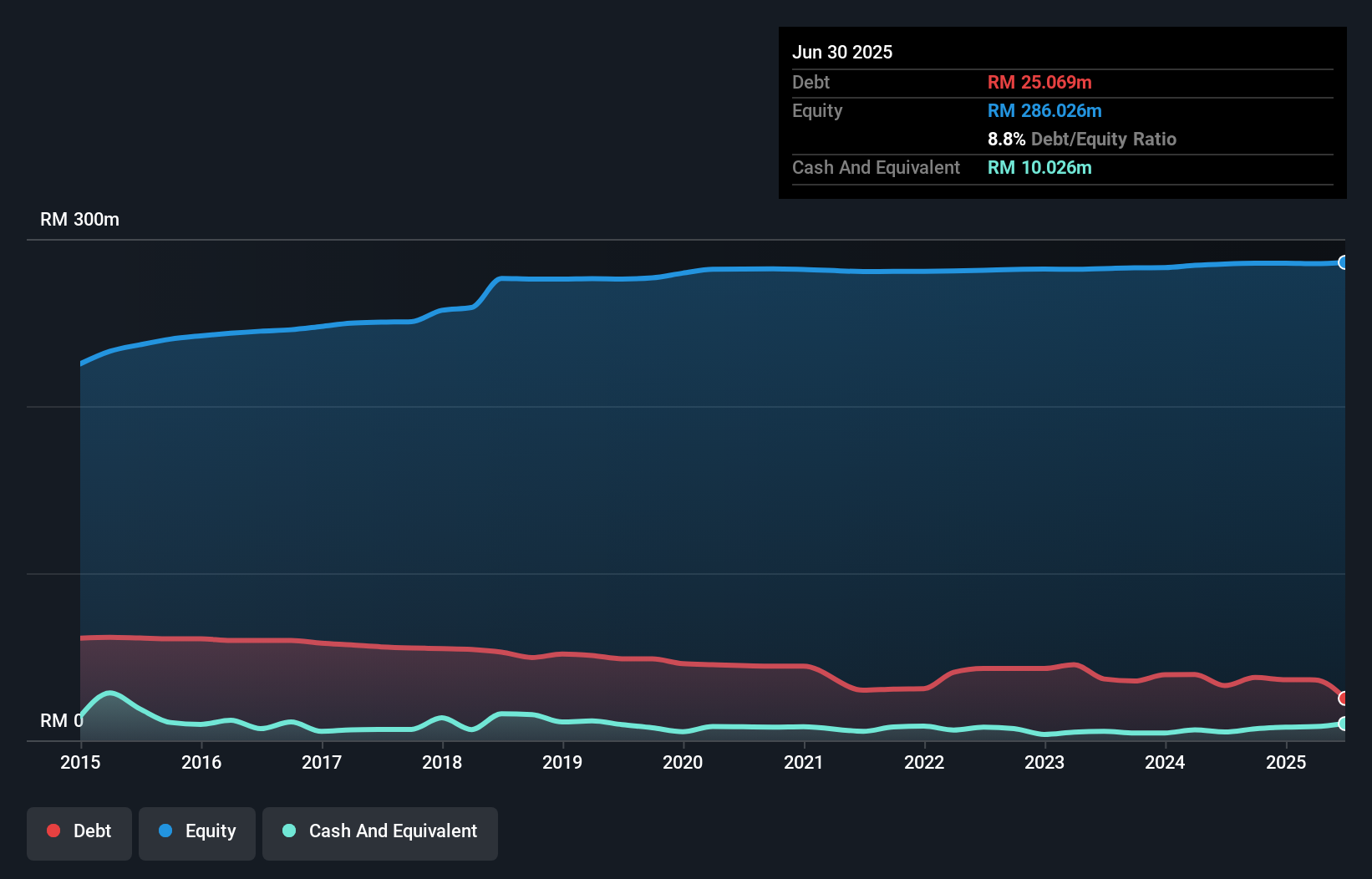Open details for the 8.8% Debt/Equity Ratio row
1372x879 pixels.
[x=1083, y=139]
